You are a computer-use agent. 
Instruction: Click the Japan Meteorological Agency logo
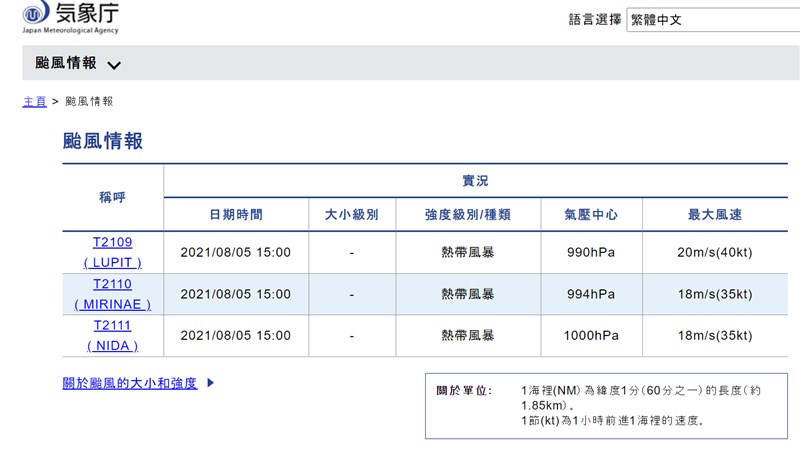70,17
